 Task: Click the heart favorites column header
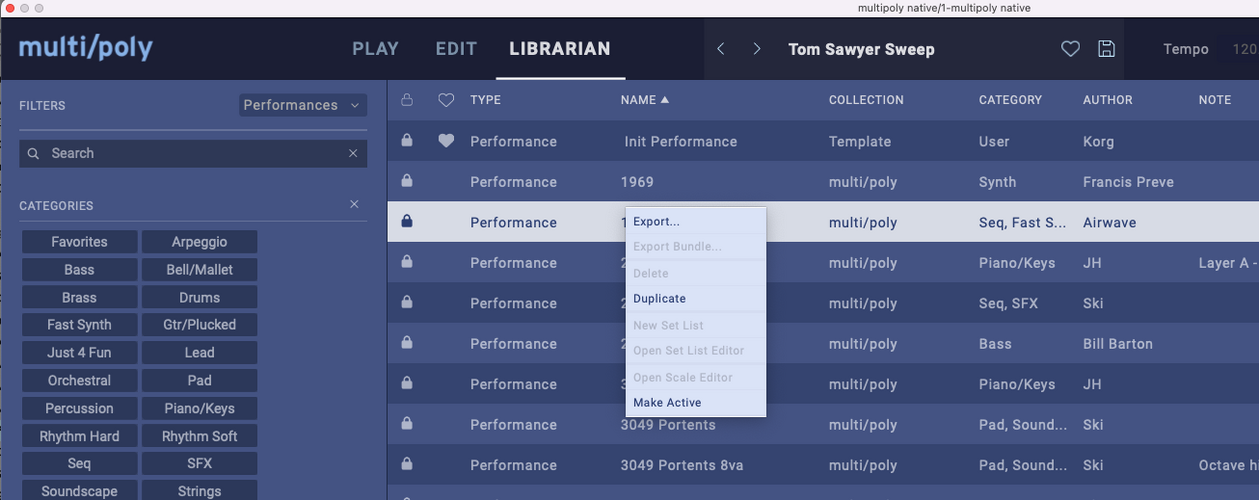(x=447, y=100)
